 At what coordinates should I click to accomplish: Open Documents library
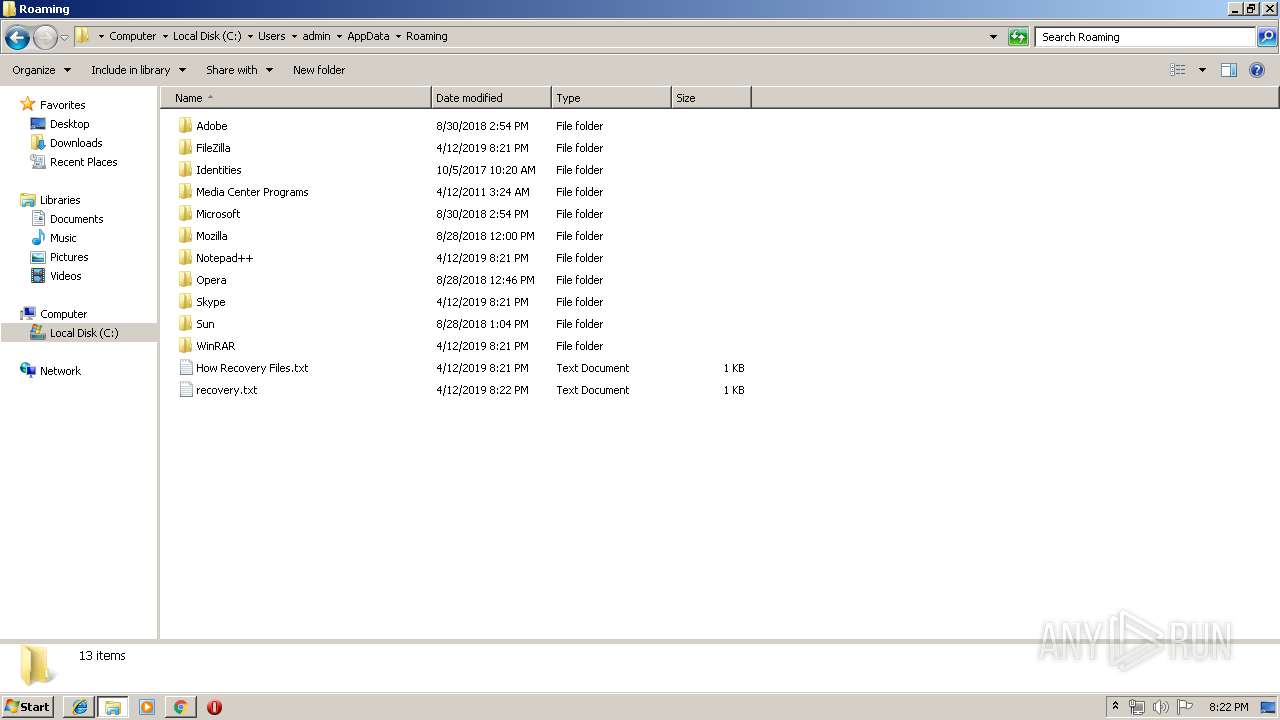(76, 219)
